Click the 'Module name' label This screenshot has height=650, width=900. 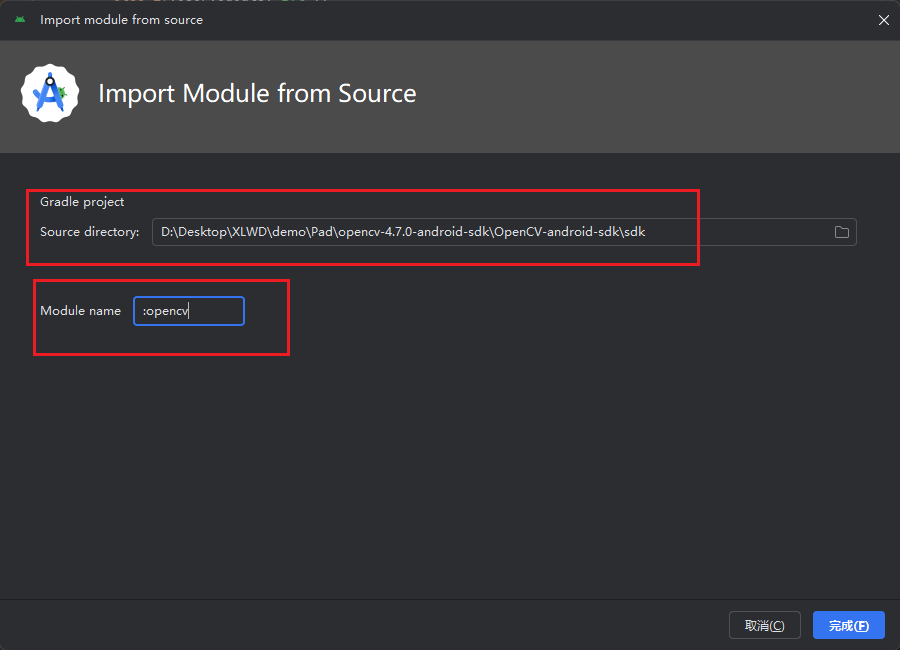80,311
